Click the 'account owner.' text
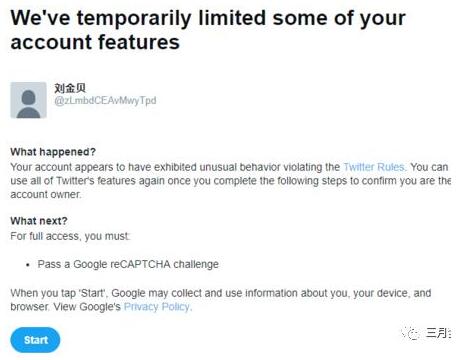This screenshot has width=464, height=360. point(46,194)
